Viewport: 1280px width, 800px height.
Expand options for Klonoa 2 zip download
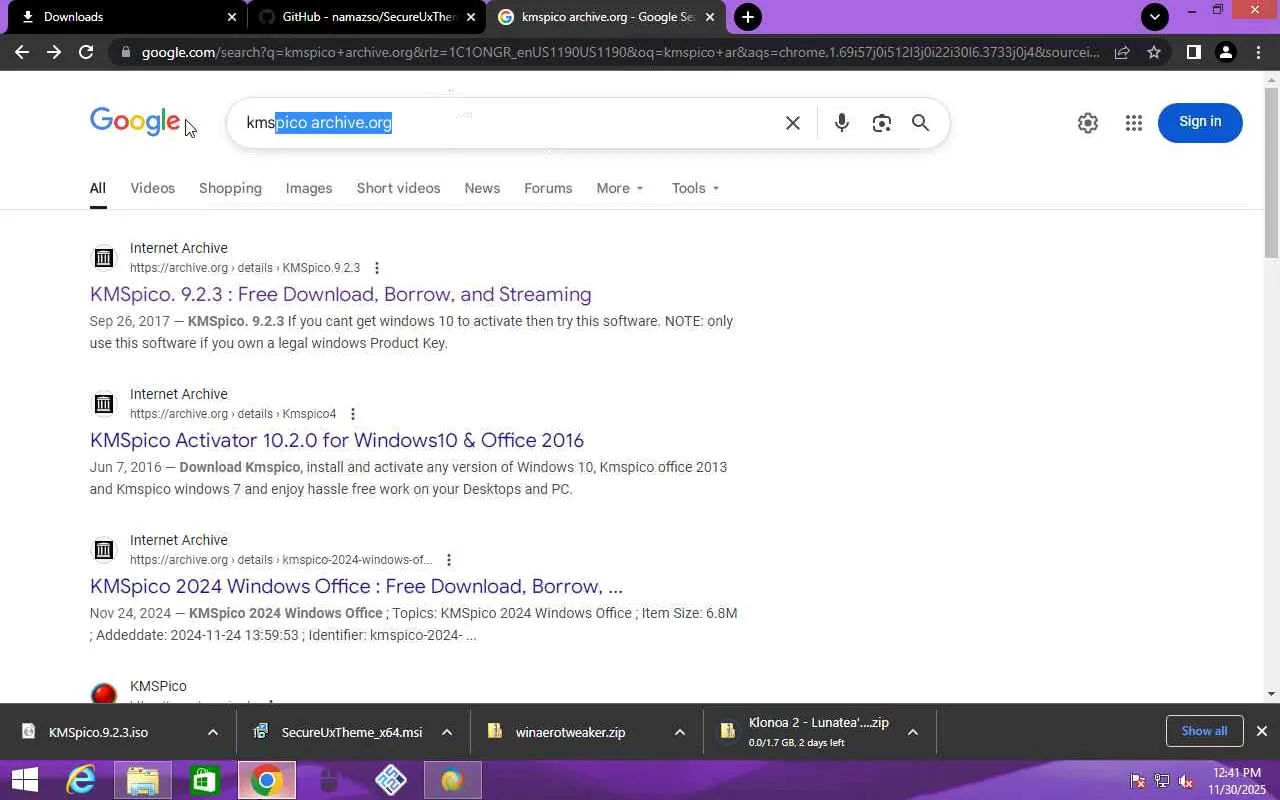pos(913,732)
